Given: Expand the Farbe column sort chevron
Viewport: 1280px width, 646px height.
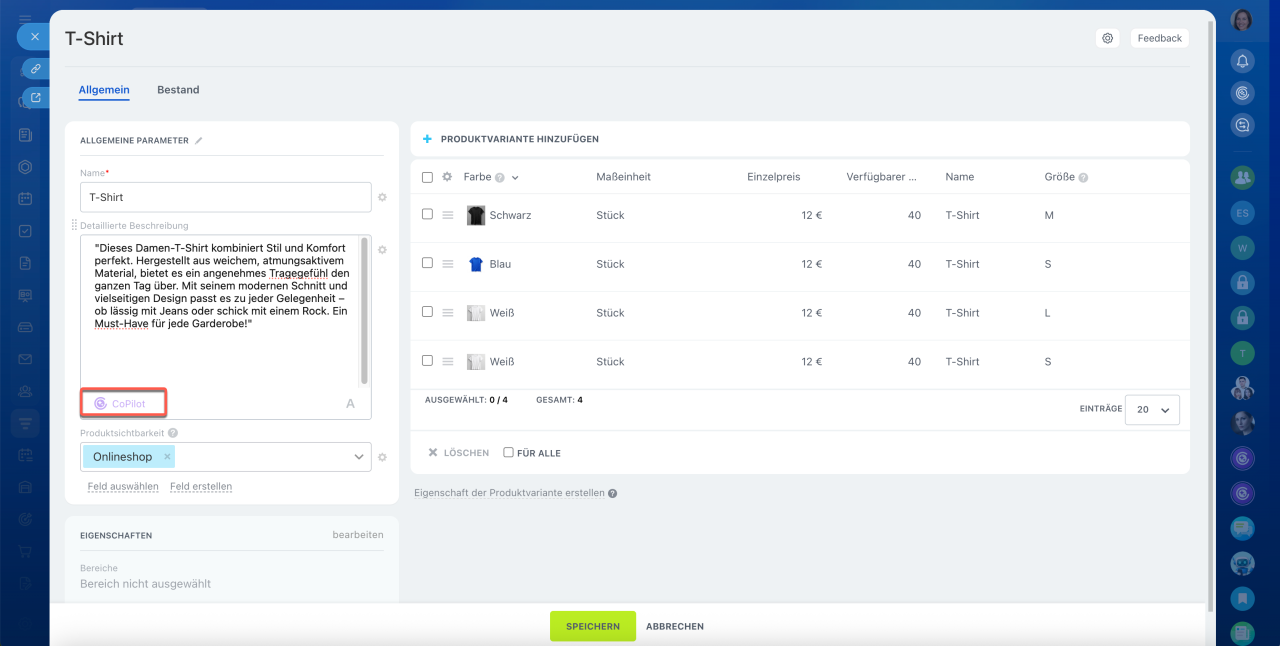Looking at the screenshot, I should coord(515,178).
